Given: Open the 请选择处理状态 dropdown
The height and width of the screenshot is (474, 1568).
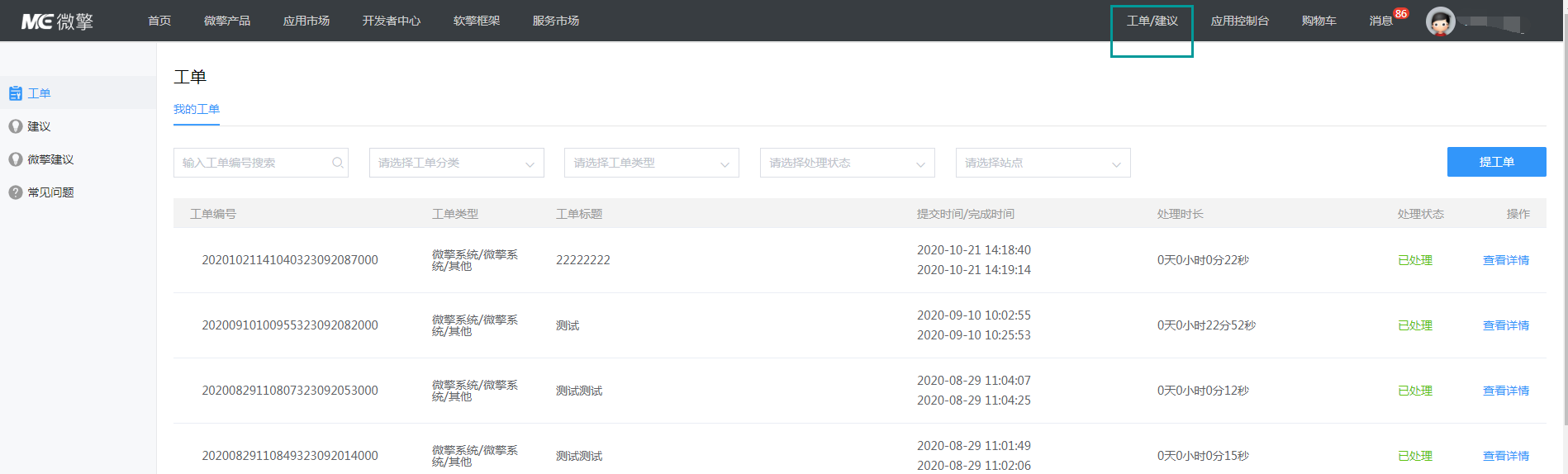Looking at the screenshot, I should point(847,163).
